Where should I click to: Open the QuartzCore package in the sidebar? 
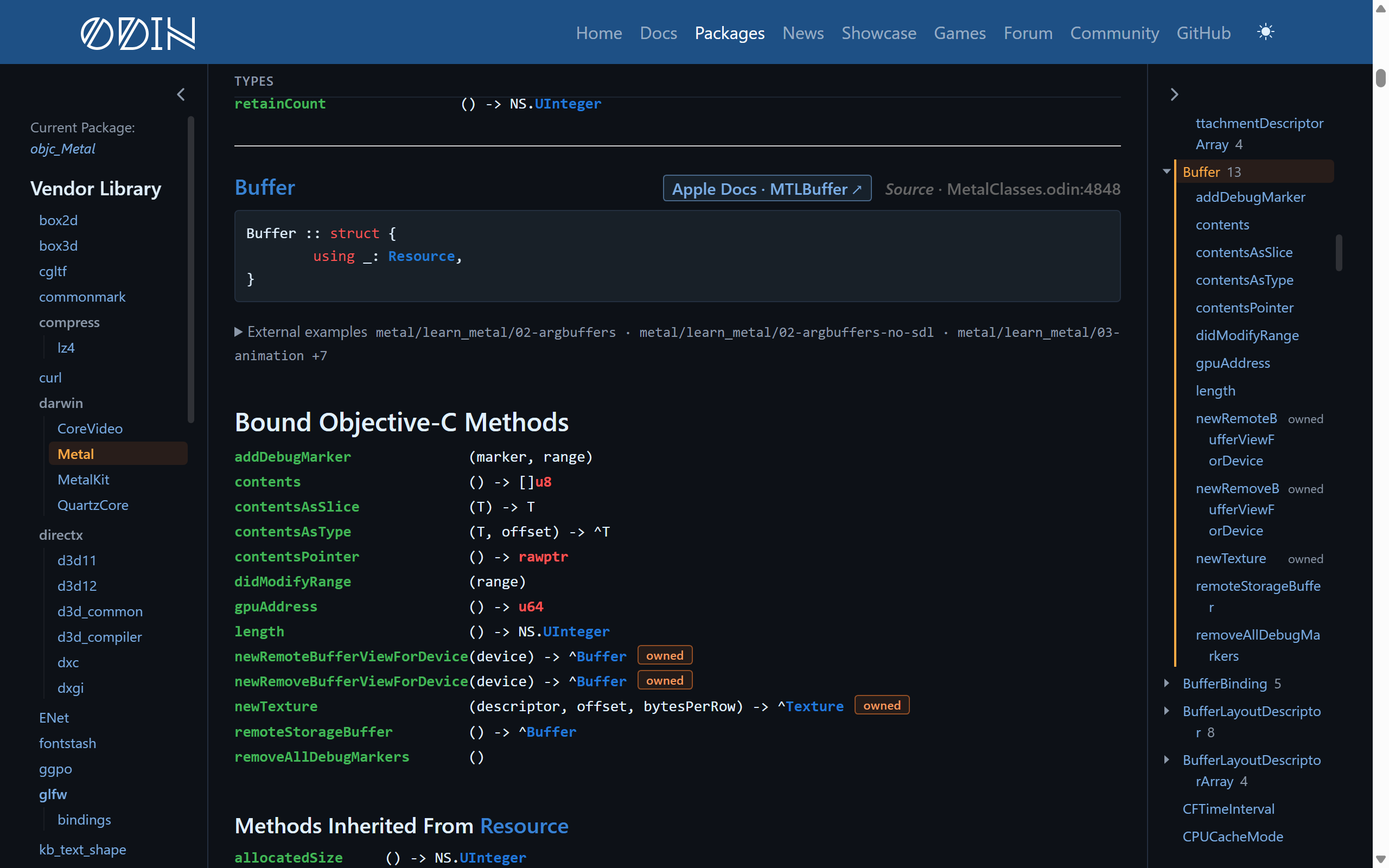coord(92,505)
